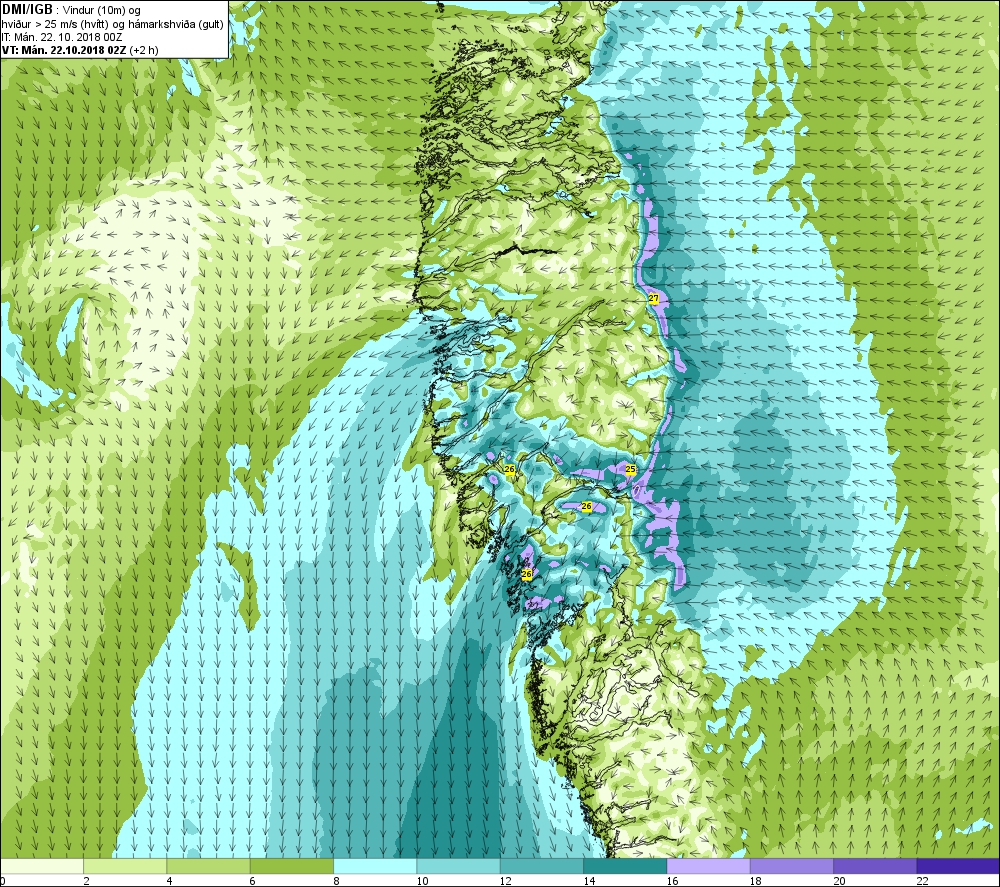Screen dimensions: 1000x887
Task: Click the legend scale label '18'
Action: point(756,881)
